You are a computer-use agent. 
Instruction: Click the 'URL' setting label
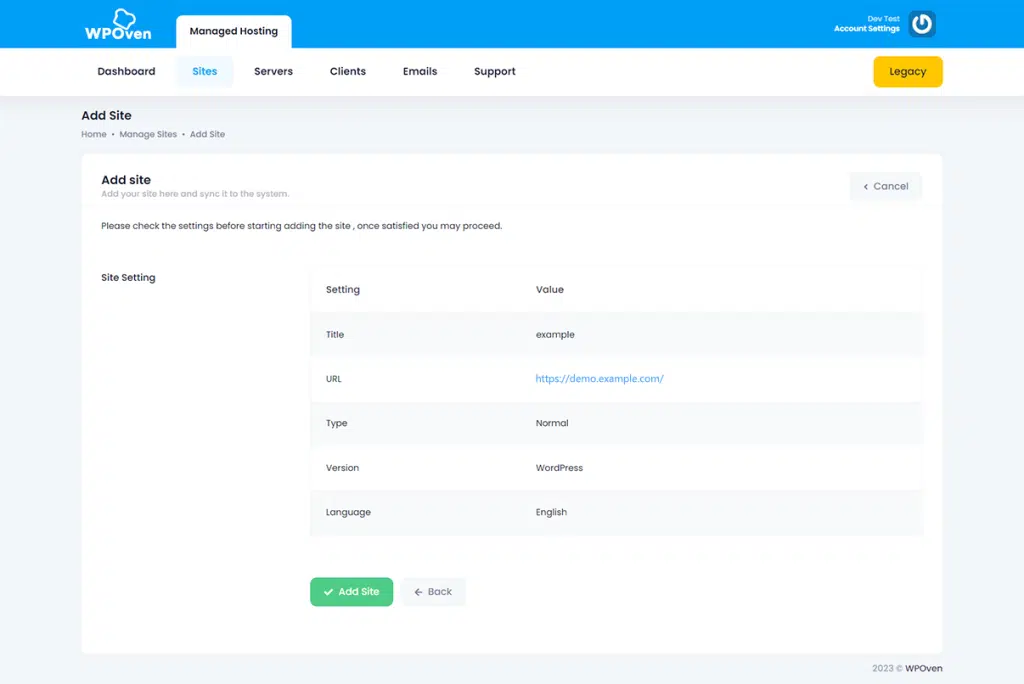click(x=333, y=379)
